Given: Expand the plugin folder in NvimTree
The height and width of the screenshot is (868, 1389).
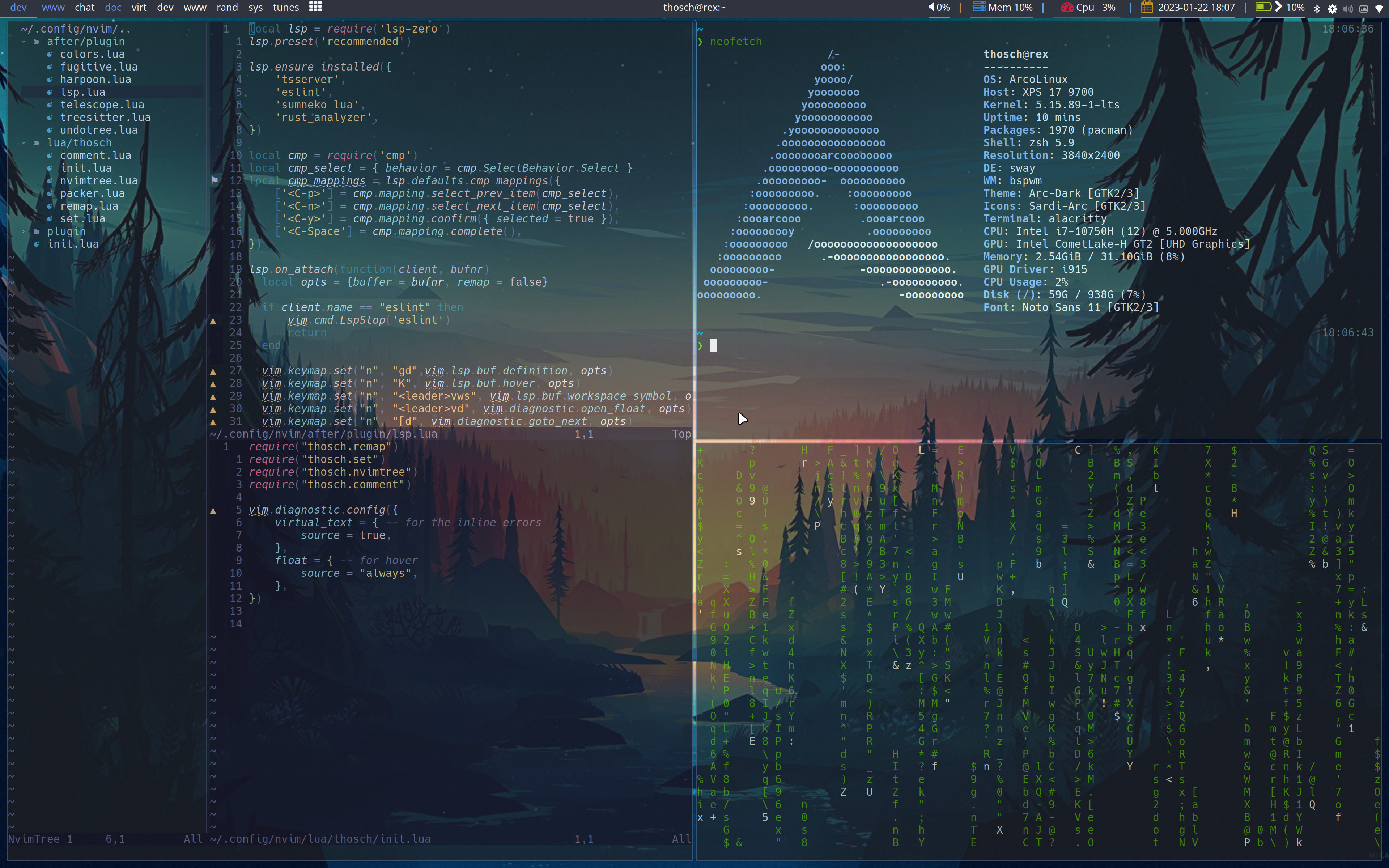Looking at the screenshot, I should (66, 231).
